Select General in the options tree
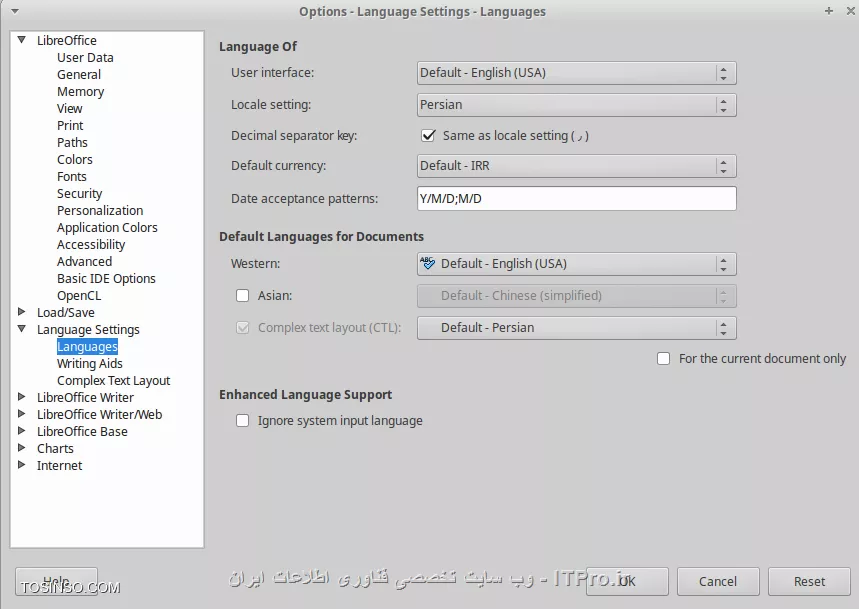This screenshot has width=859, height=609. (x=79, y=74)
